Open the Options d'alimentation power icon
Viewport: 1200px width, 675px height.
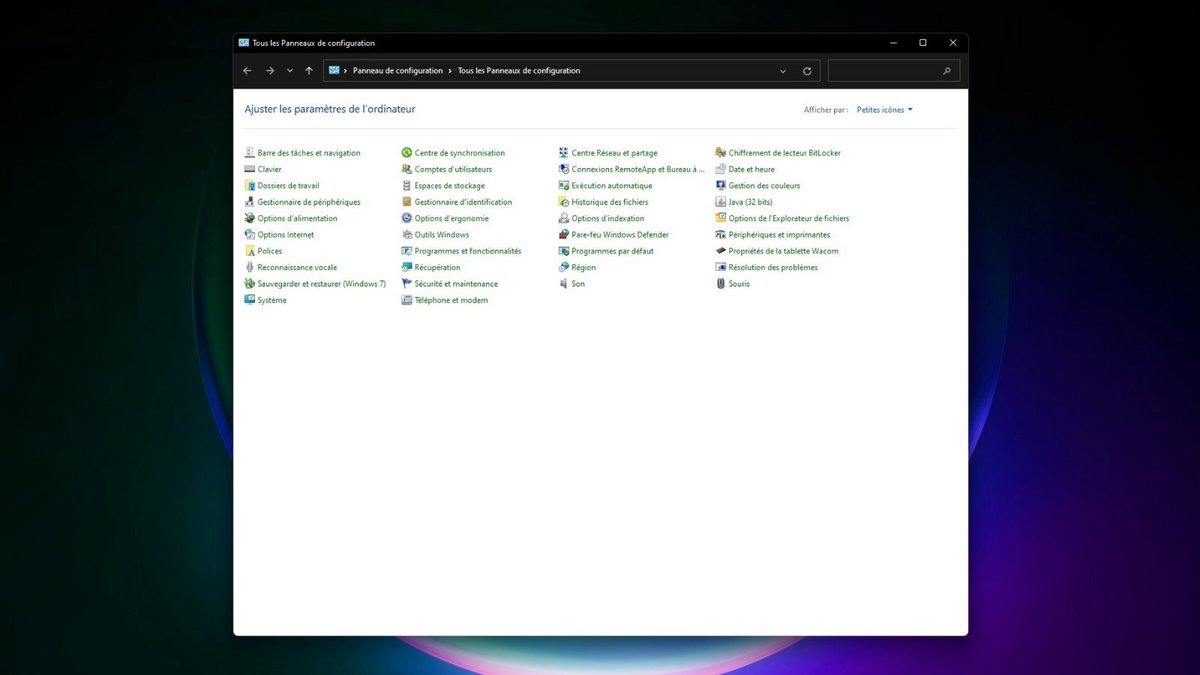point(250,218)
